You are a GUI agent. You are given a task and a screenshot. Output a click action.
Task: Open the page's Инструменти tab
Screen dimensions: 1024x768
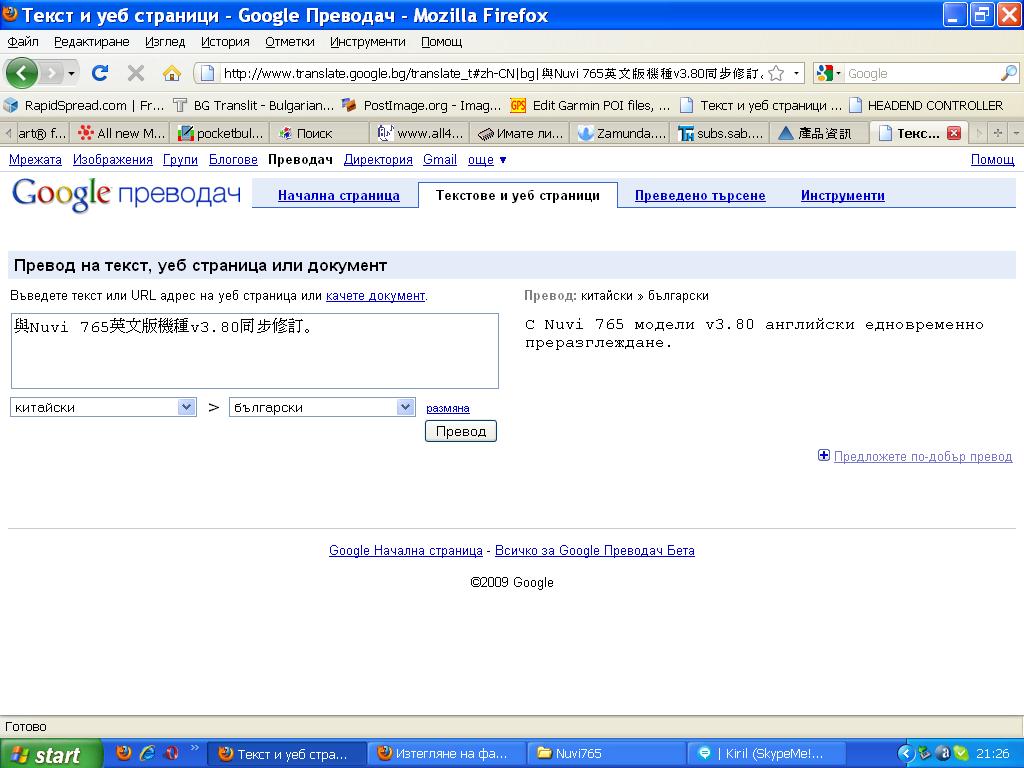tap(842, 195)
